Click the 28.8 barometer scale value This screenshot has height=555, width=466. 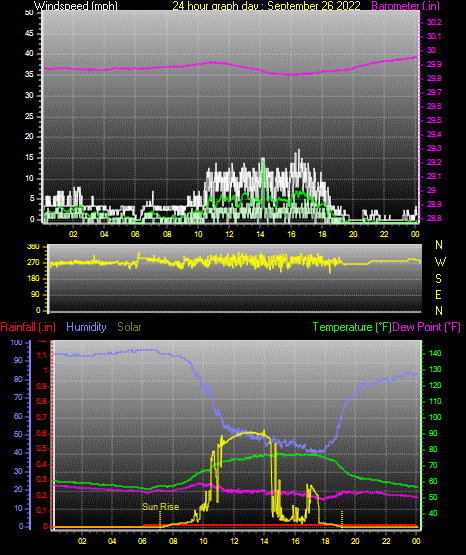[x=434, y=218]
